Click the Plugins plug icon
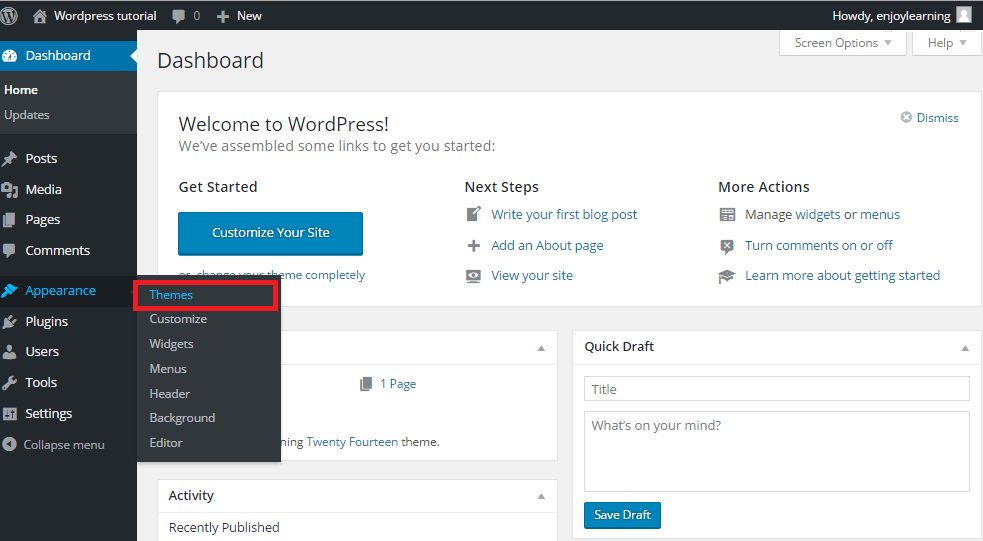Viewport: 983px width, 541px height. (9, 322)
